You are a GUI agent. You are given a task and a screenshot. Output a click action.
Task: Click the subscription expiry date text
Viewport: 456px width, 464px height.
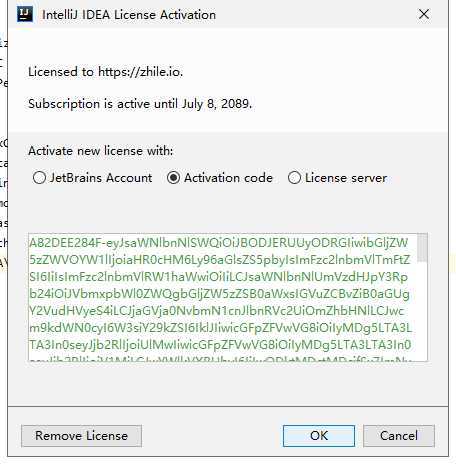[x=217, y=104]
